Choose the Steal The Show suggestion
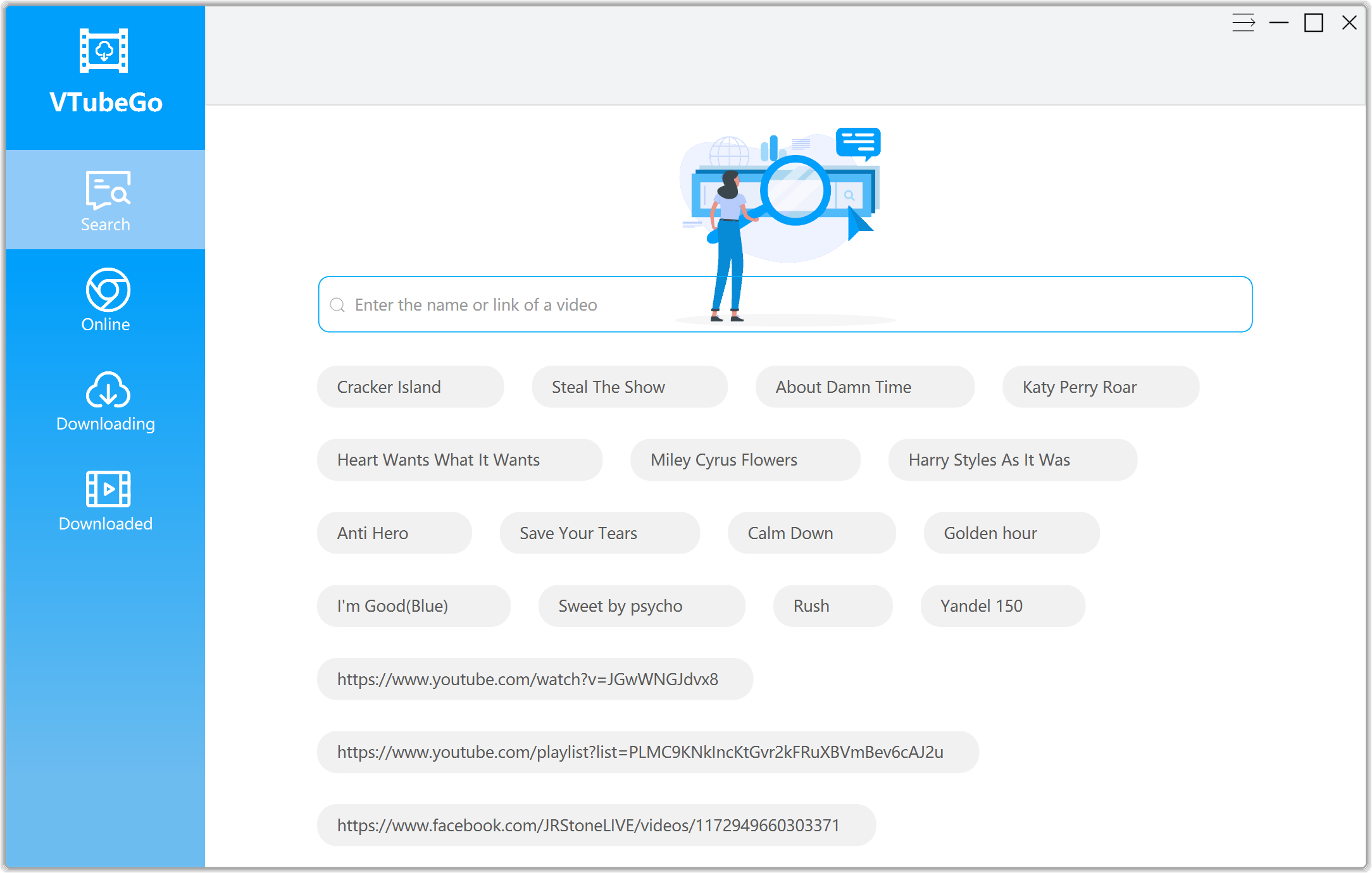Viewport: 1372px width, 873px height. [630, 387]
